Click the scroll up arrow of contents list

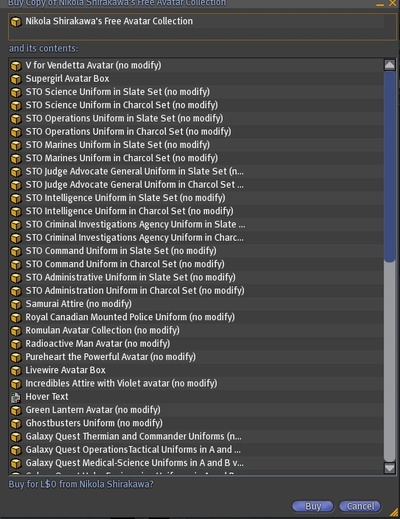coord(389,65)
